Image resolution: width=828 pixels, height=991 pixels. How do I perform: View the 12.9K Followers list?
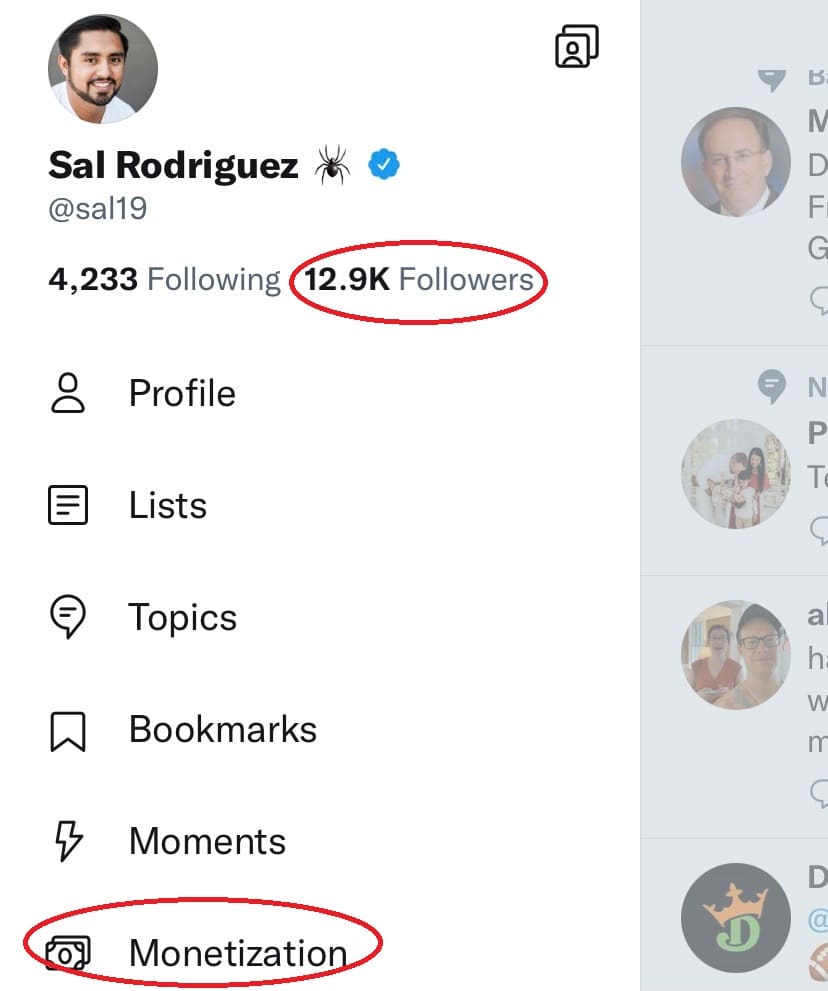tap(419, 279)
